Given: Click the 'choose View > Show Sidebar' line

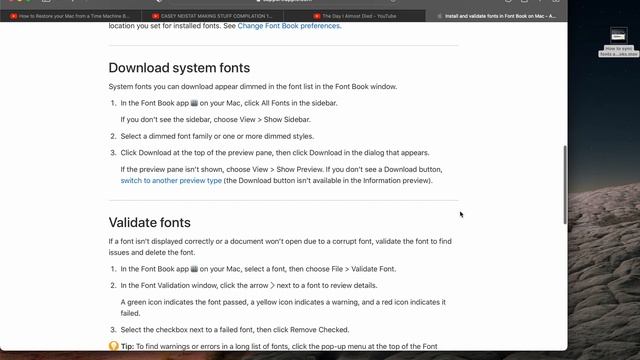Looking at the screenshot, I should [x=216, y=120].
